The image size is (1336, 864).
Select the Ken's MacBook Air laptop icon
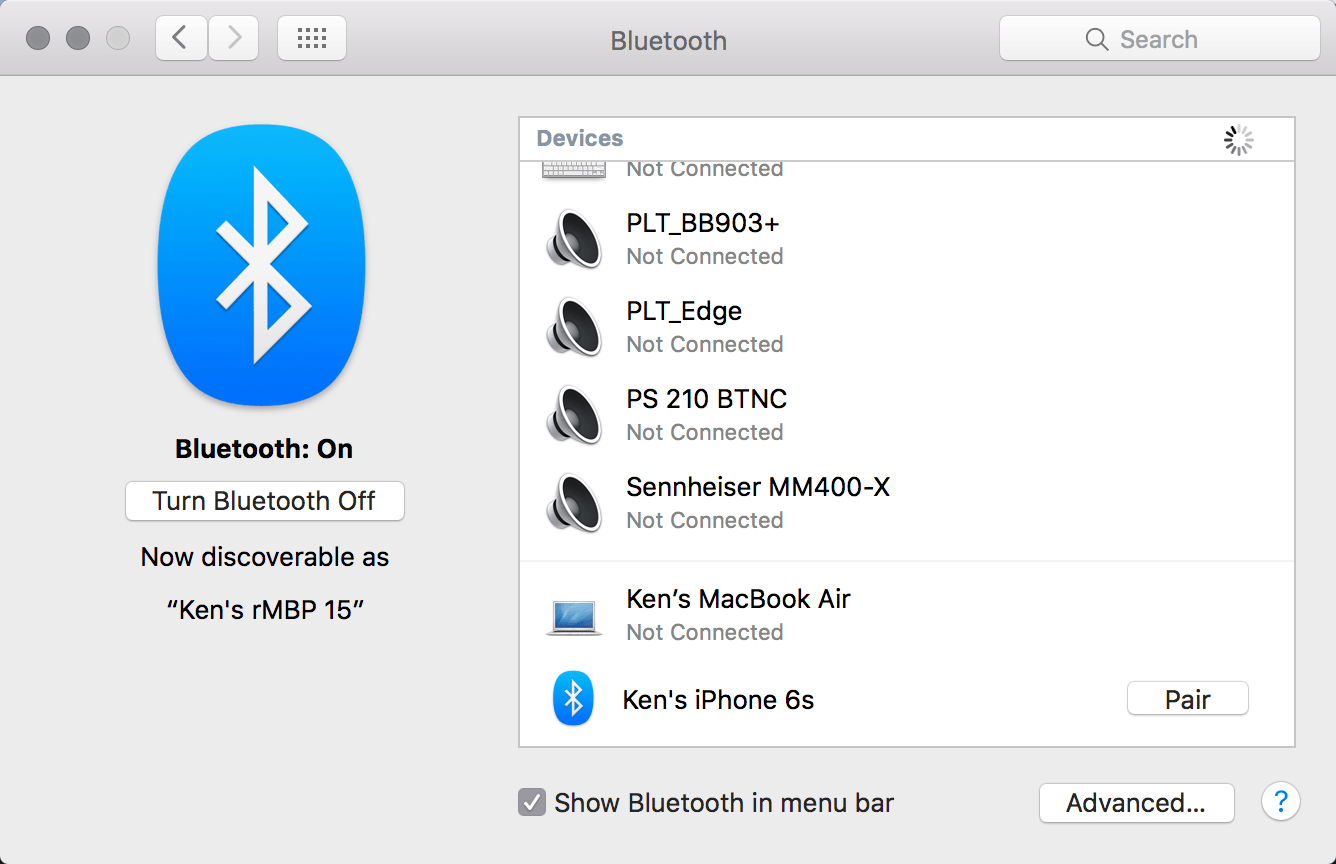point(574,617)
